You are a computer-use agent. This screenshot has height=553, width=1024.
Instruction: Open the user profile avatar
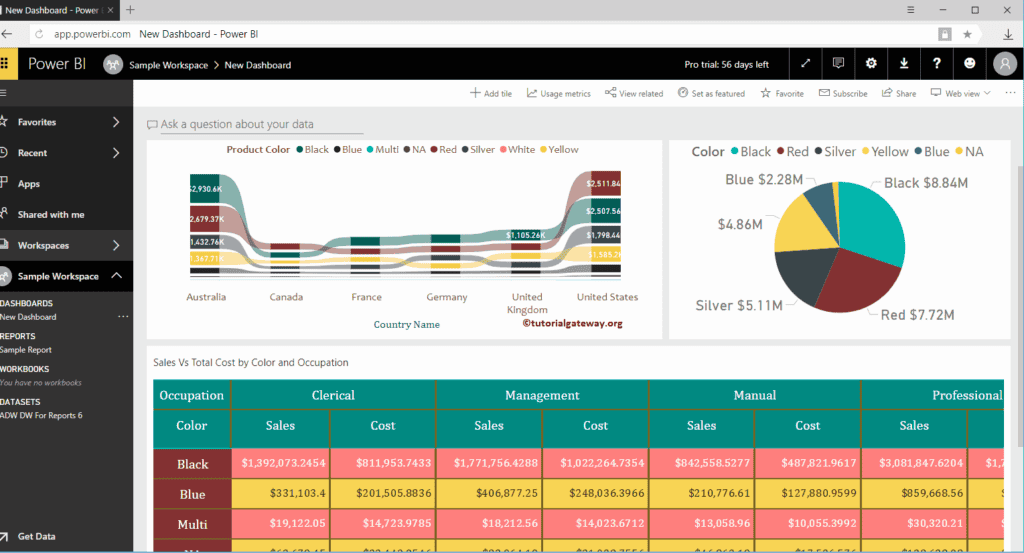(x=1004, y=64)
